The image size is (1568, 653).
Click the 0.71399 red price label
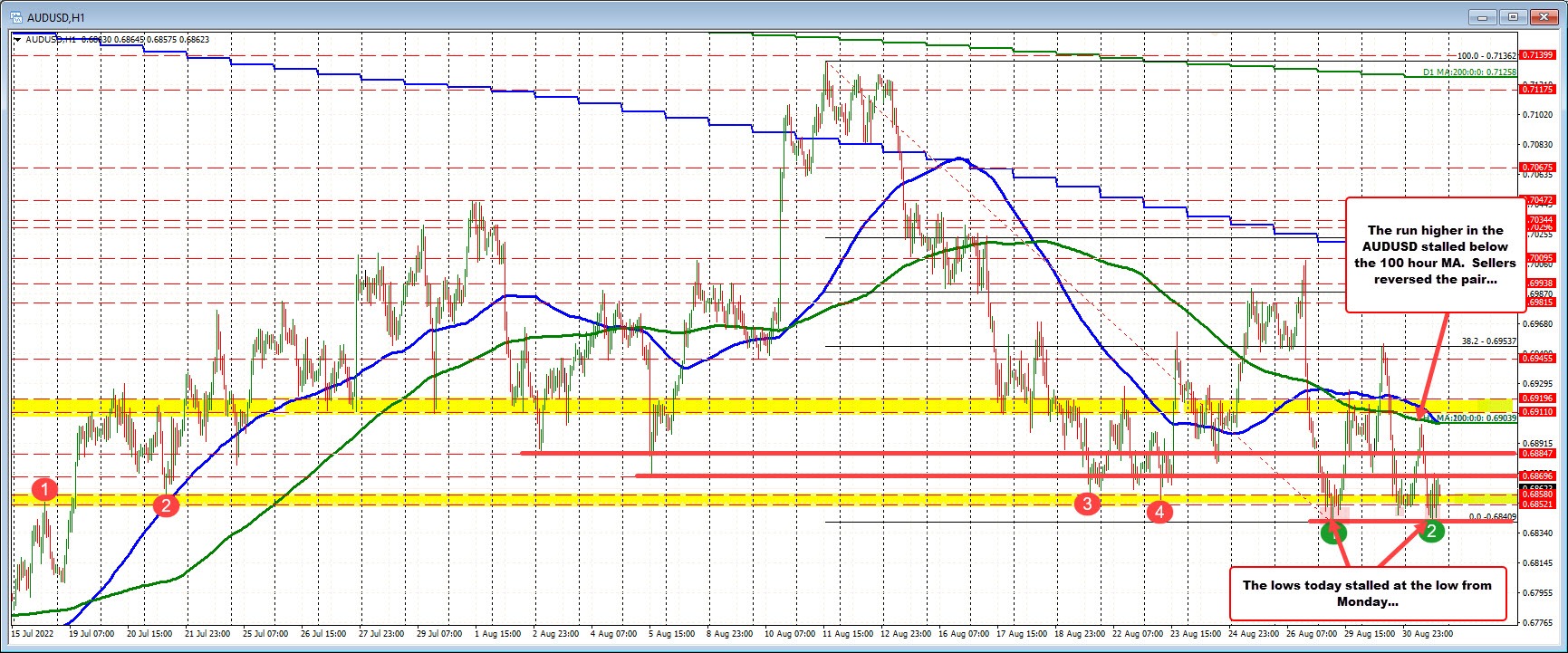[x=1538, y=55]
